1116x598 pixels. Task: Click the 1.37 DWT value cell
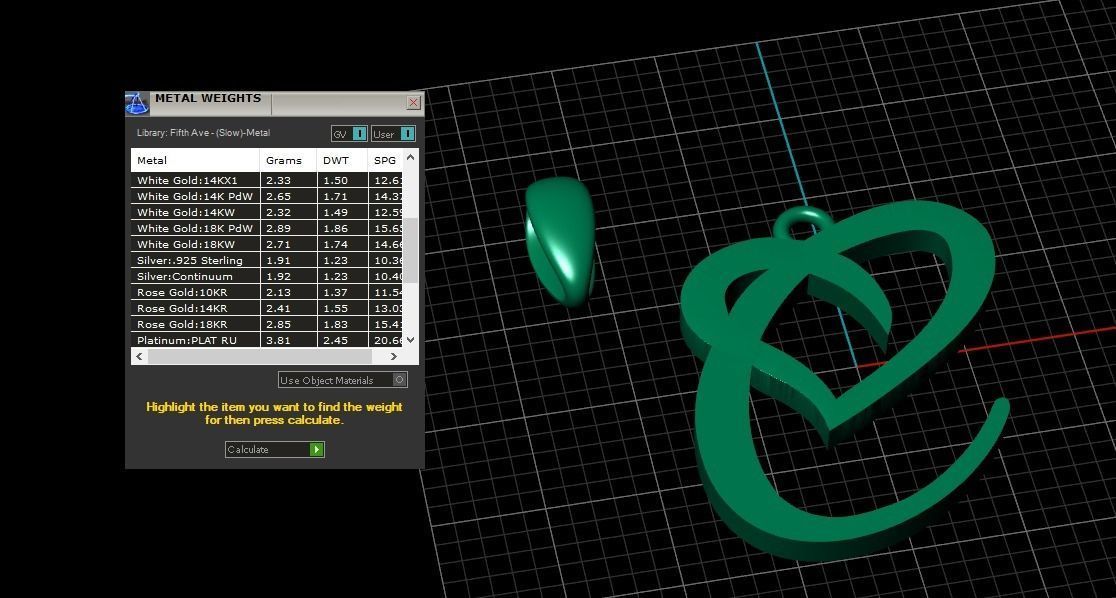tap(342, 293)
